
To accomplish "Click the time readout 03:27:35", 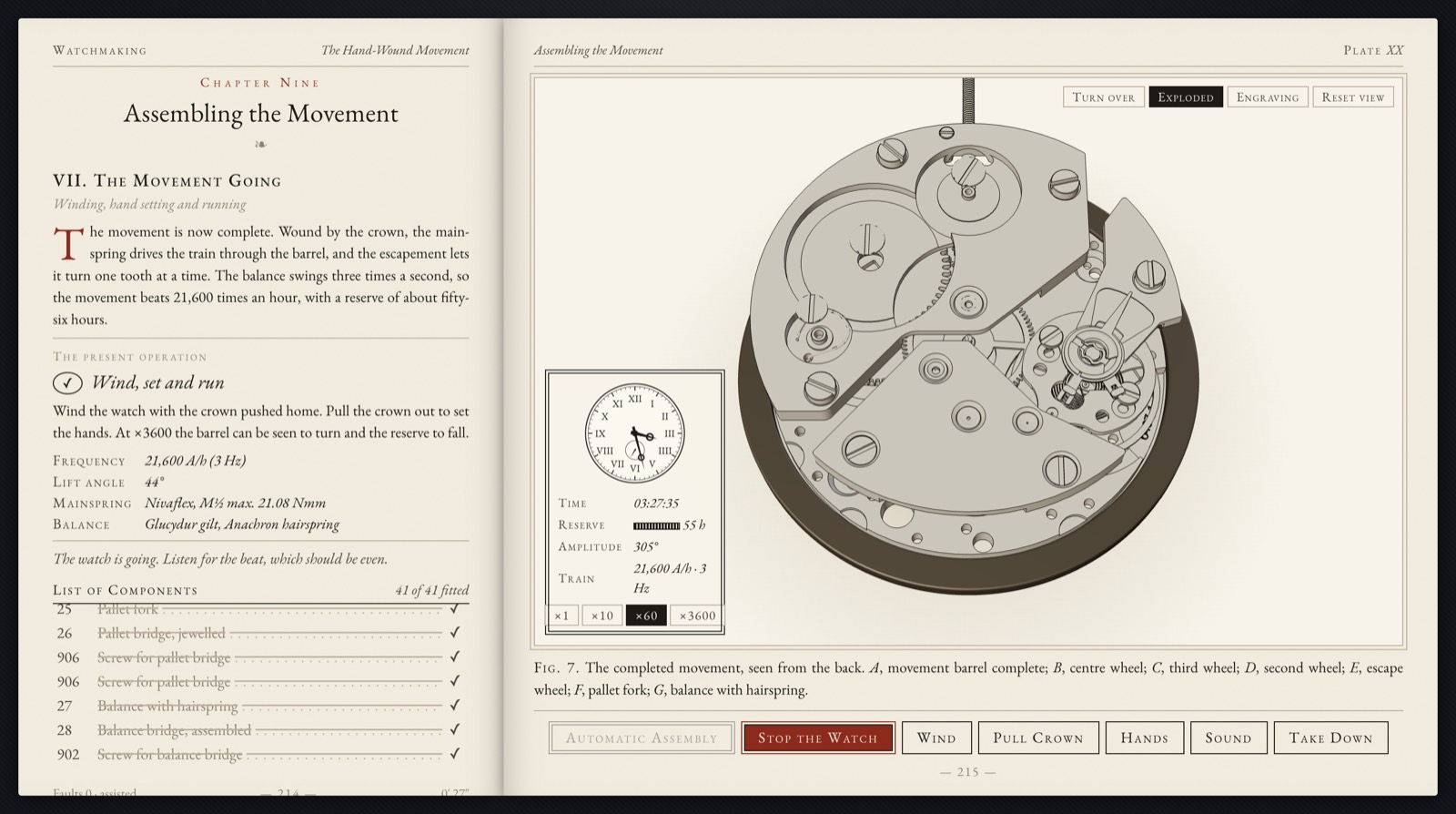I will 656,504.
